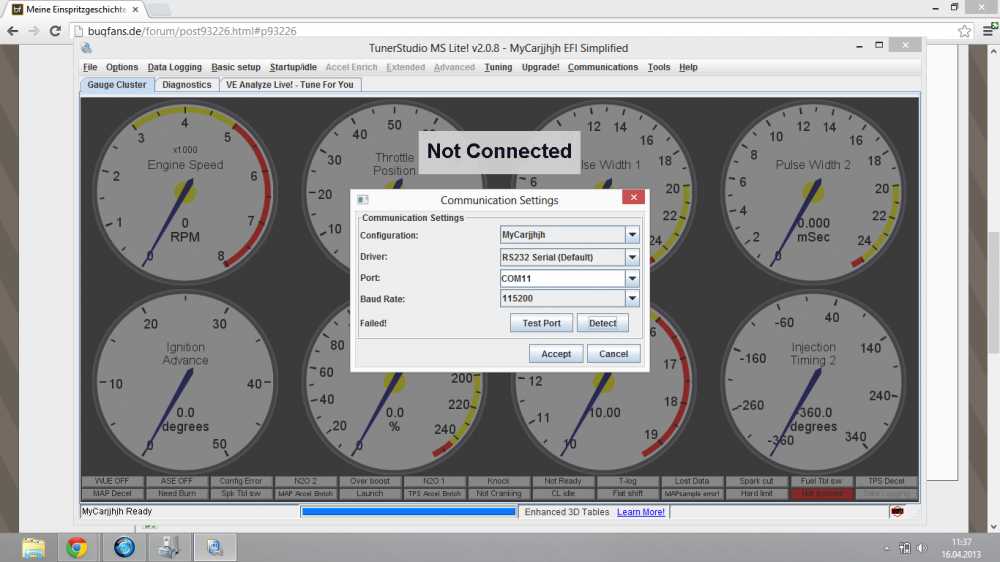Click the TunerStudio icon in title bar

tap(87, 47)
